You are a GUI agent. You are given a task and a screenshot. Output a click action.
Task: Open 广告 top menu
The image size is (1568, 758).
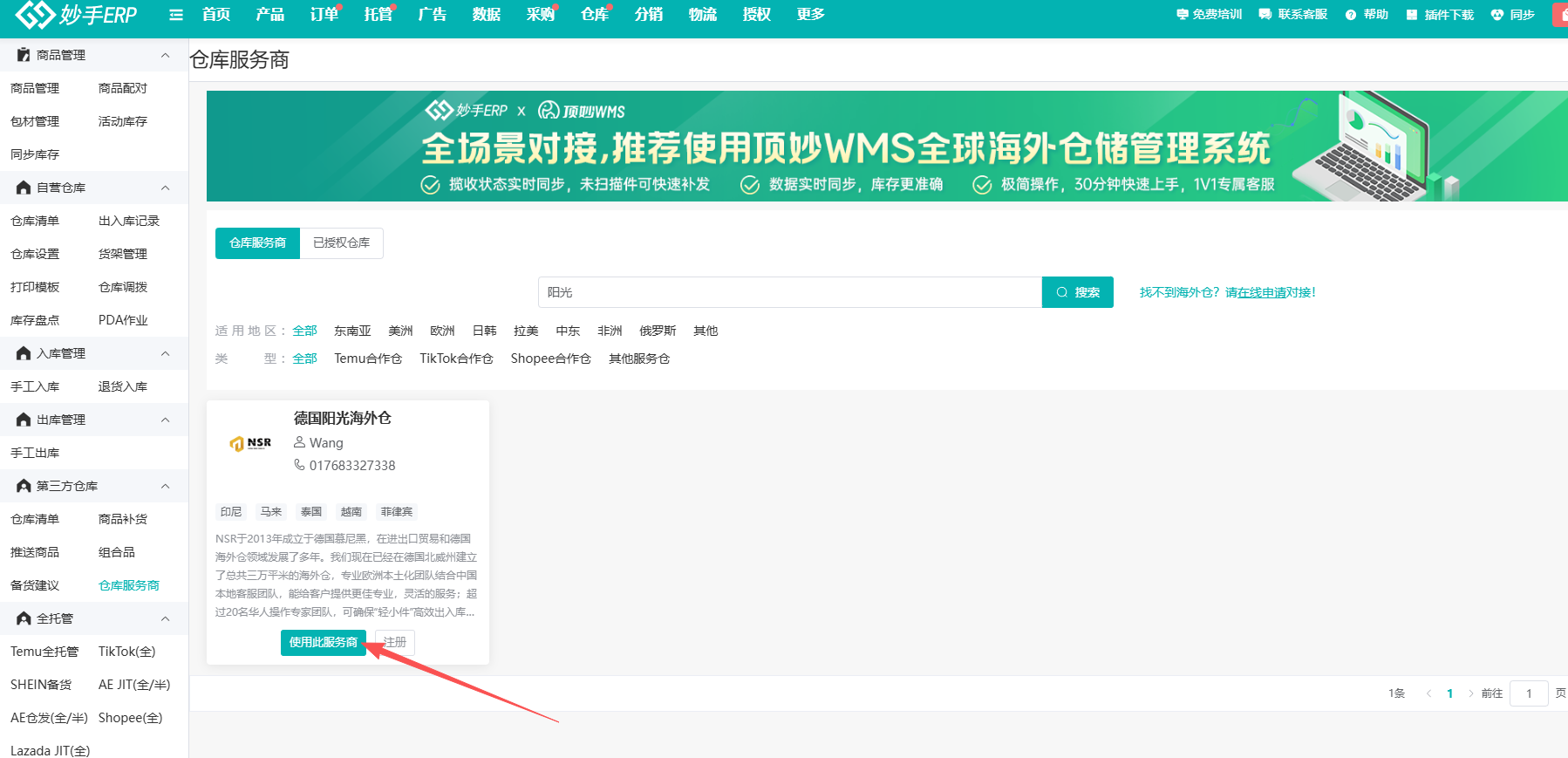tap(433, 15)
